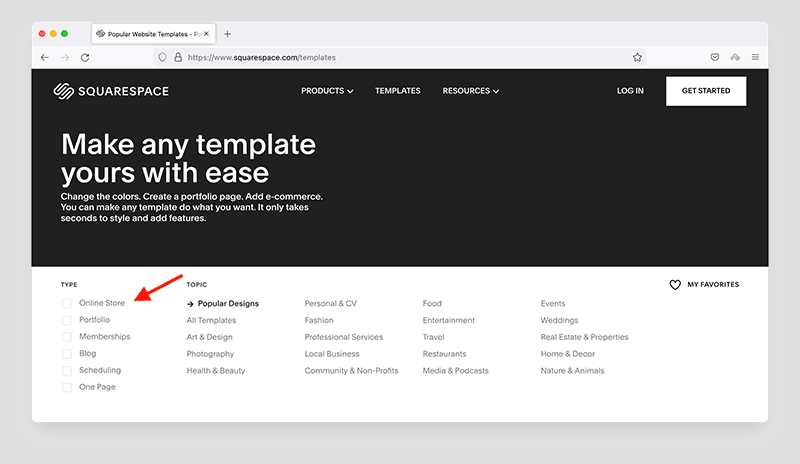This screenshot has width=800, height=464.
Task: Open a new tab with the plus icon
Action: click(x=228, y=34)
